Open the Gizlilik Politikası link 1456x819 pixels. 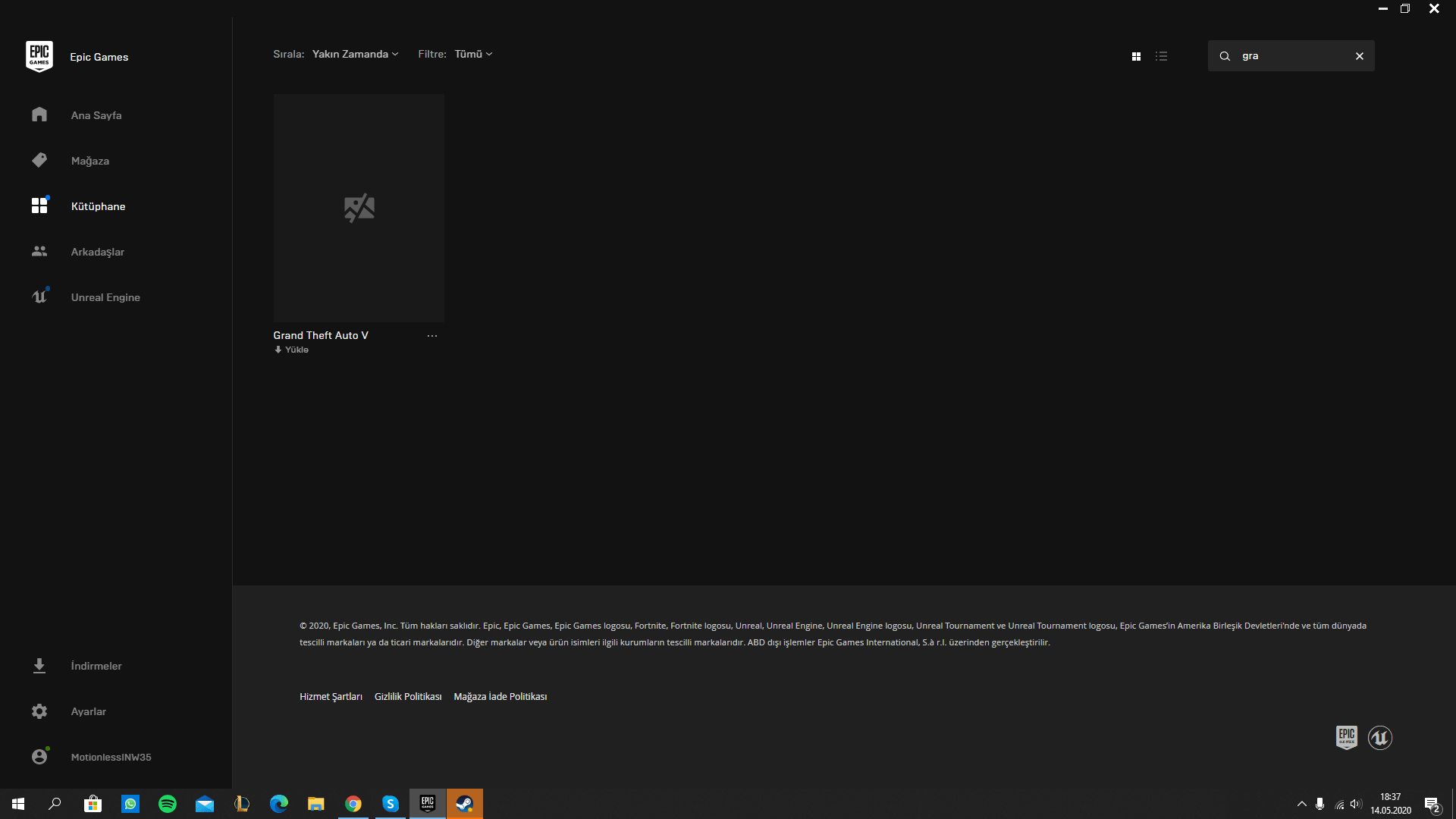coord(408,697)
